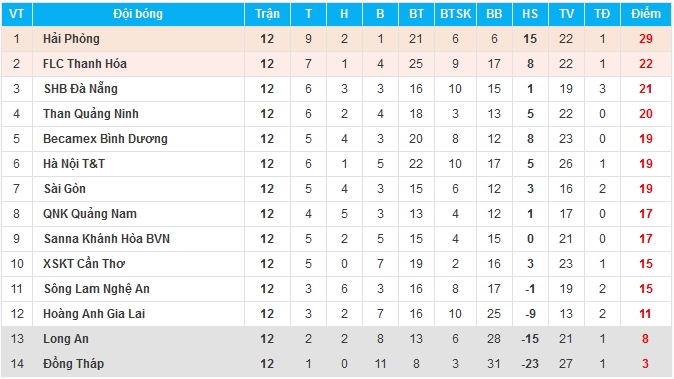Open the FLC Thanh Hóa team name
Image resolution: width=674 pixels, height=379 pixels.
pyautogui.click(x=85, y=64)
